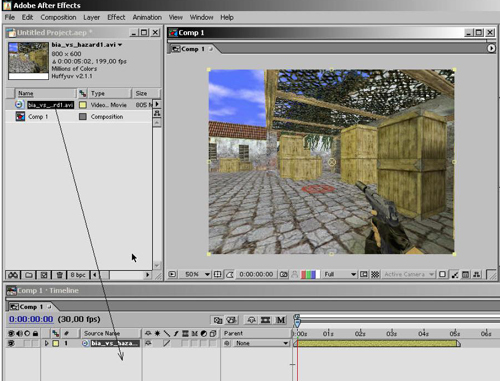
Task: Hide video of bia_vs_hazard layer eye switch
Action: (x=11, y=343)
